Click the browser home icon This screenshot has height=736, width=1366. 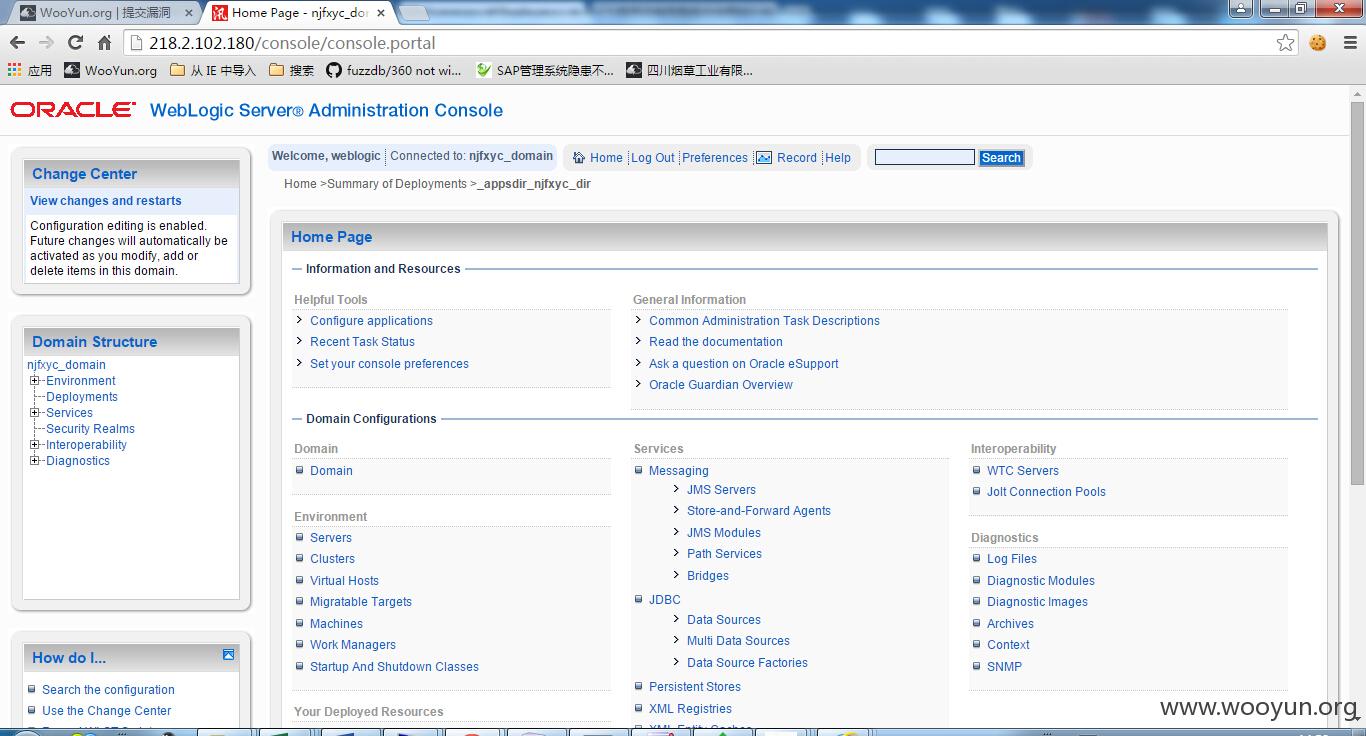pos(104,43)
